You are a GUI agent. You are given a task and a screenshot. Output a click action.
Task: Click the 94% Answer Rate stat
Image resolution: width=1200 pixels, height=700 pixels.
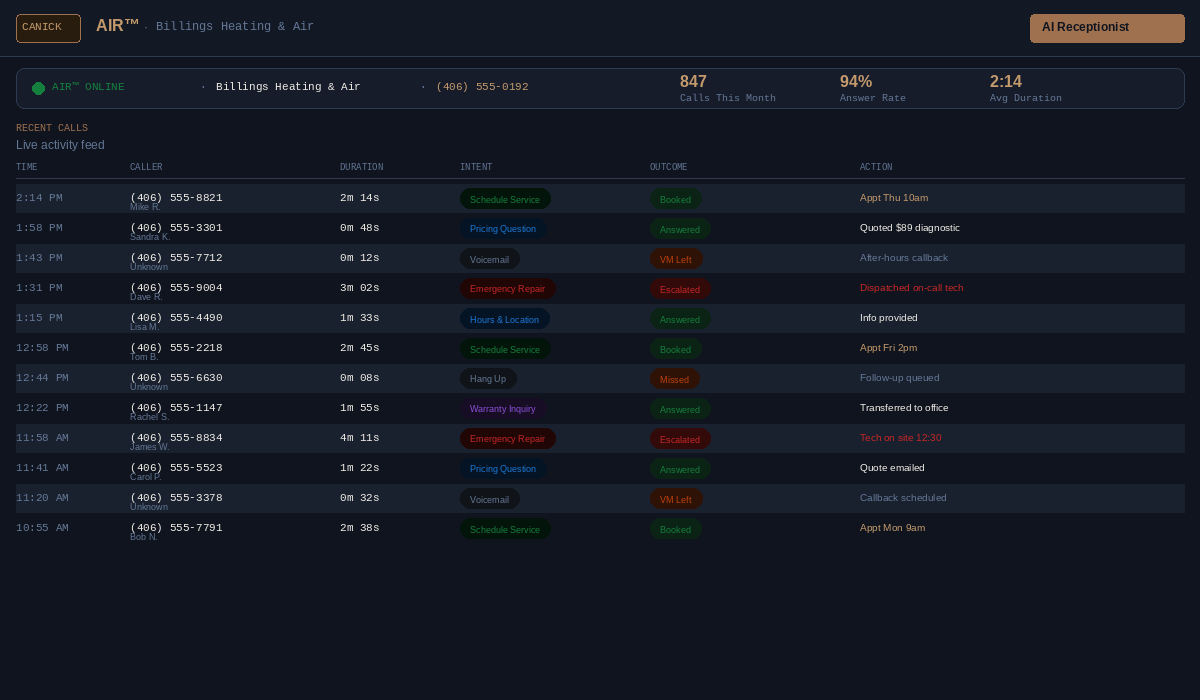[x=872, y=88]
